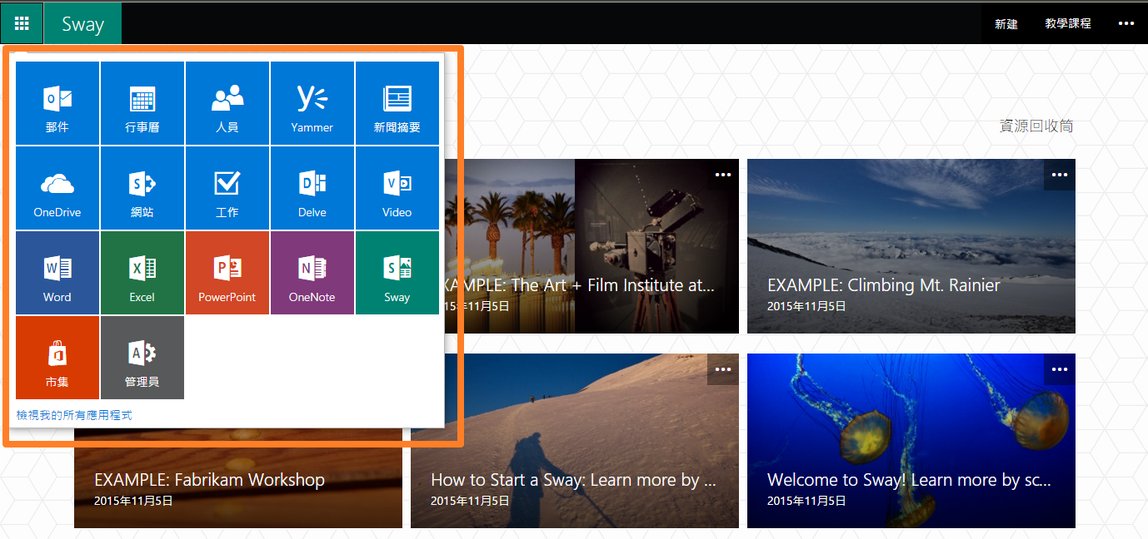Open the 市集 store tile

point(57,357)
